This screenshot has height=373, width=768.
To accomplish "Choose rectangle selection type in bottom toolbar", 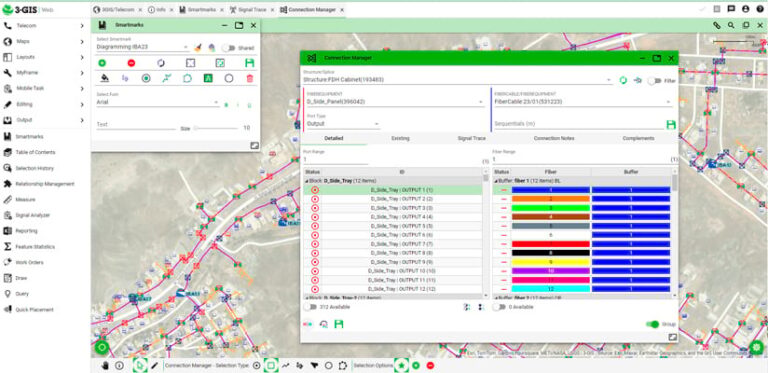I will click(271, 365).
